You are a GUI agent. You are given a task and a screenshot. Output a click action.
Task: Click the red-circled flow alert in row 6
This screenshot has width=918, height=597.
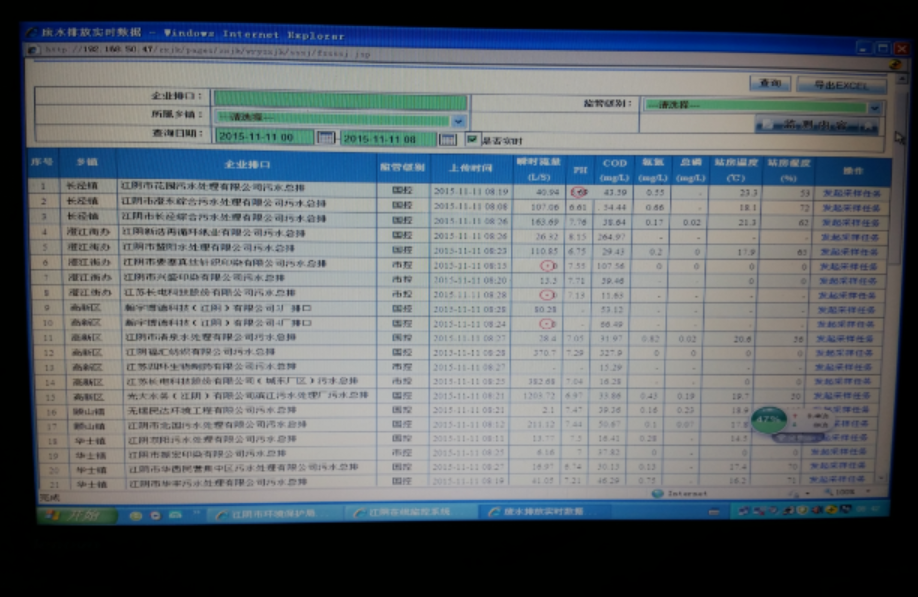point(547,266)
